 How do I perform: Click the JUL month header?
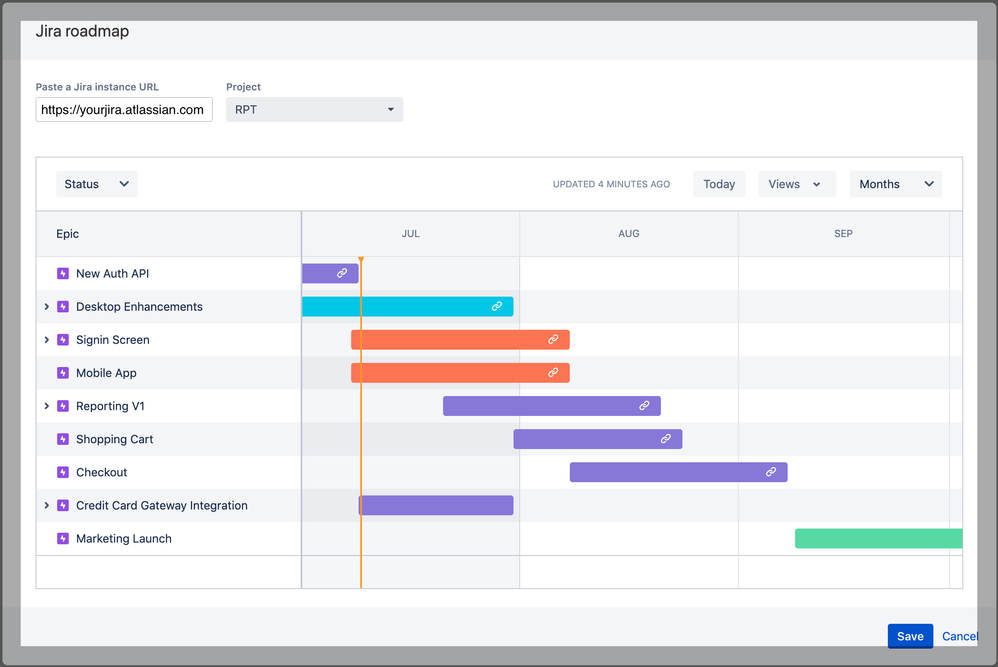pos(411,234)
